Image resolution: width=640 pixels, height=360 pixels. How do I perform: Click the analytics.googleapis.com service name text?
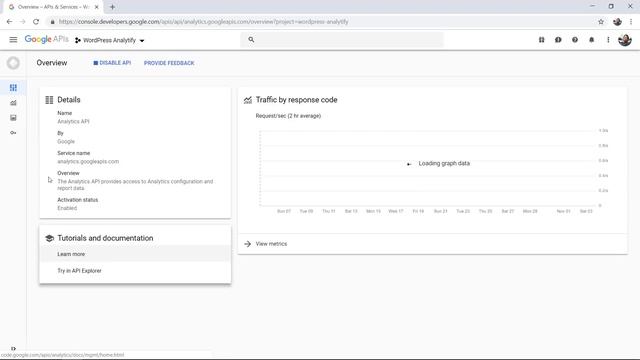point(88,162)
